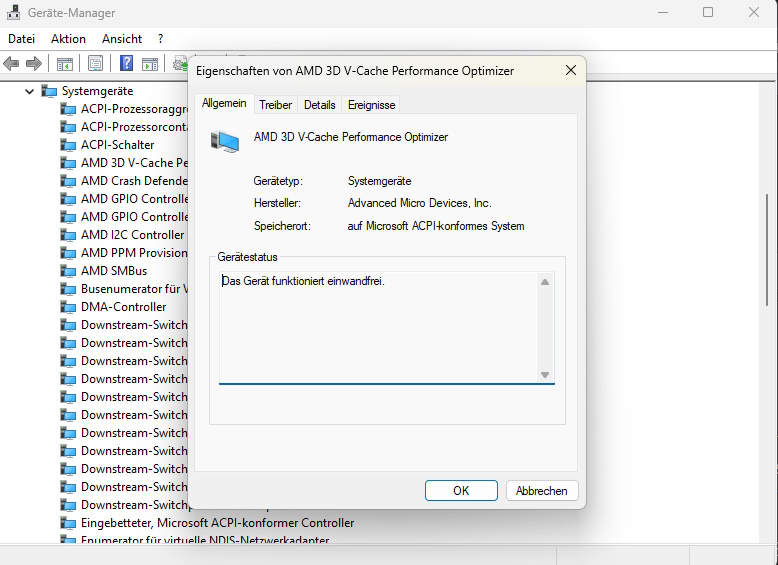
Task: Click the Systemgeräte category icon
Action: click(49, 91)
